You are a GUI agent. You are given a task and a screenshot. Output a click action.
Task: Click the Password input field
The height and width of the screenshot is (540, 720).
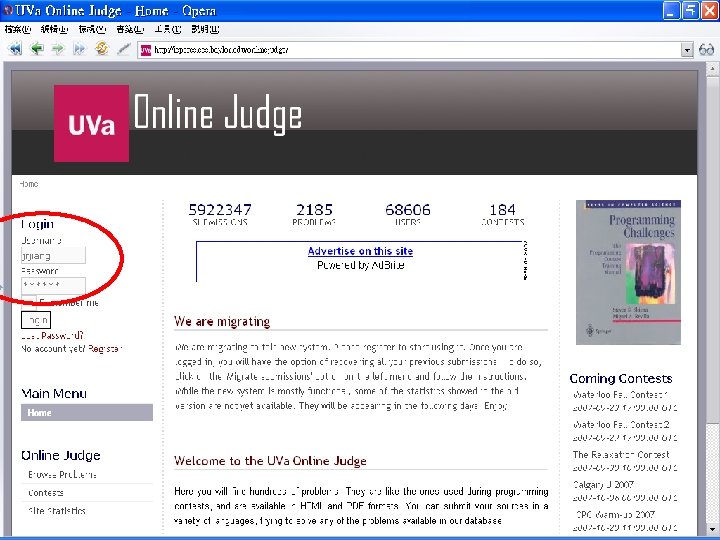(53, 285)
